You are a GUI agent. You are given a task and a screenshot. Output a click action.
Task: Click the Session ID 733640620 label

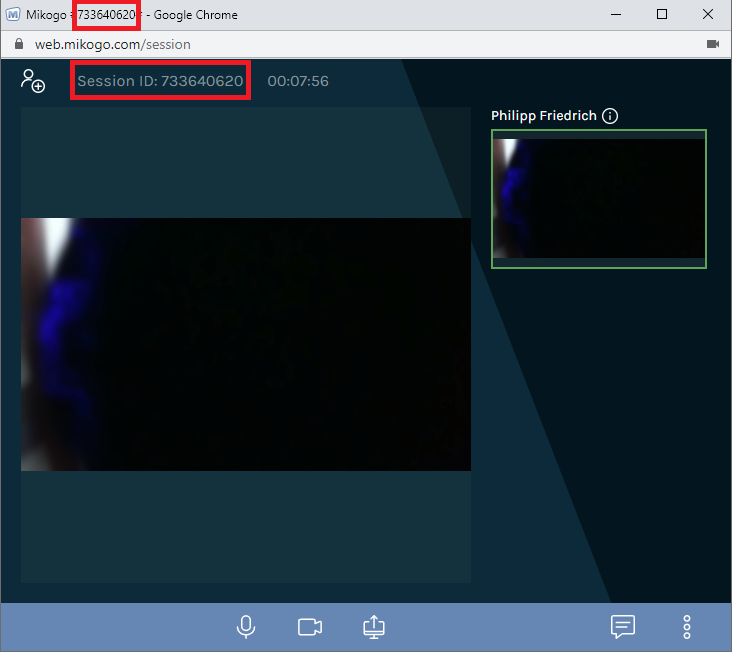pos(160,81)
